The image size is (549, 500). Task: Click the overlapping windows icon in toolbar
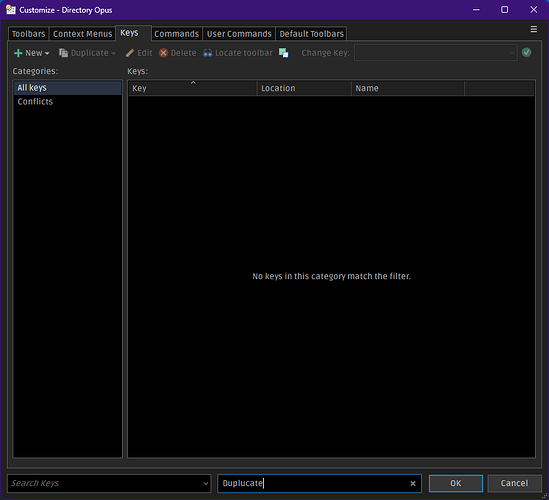[x=284, y=53]
